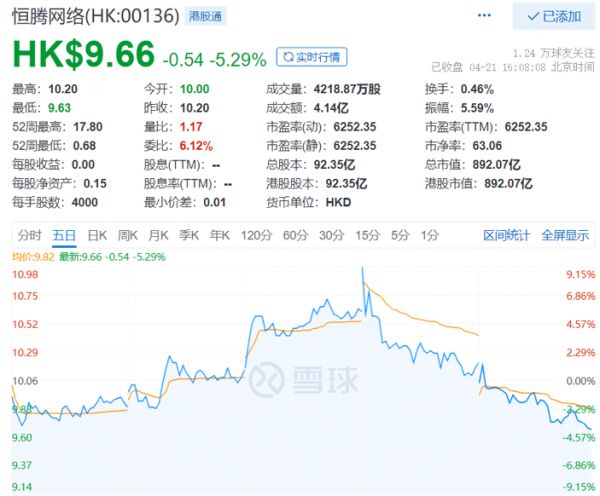Screen dimensions: 600x496
Task: Show the 日K candlestick chart
Action: pyautogui.click(x=97, y=235)
